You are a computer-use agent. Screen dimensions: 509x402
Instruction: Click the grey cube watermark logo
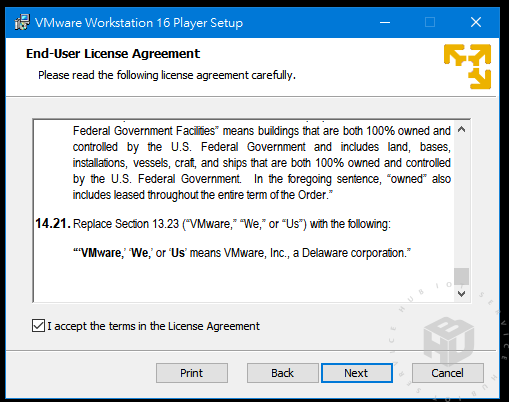449,340
